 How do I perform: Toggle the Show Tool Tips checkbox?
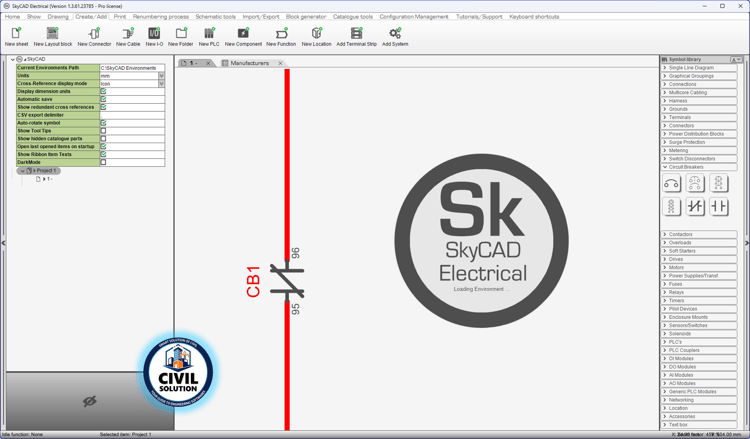click(103, 131)
